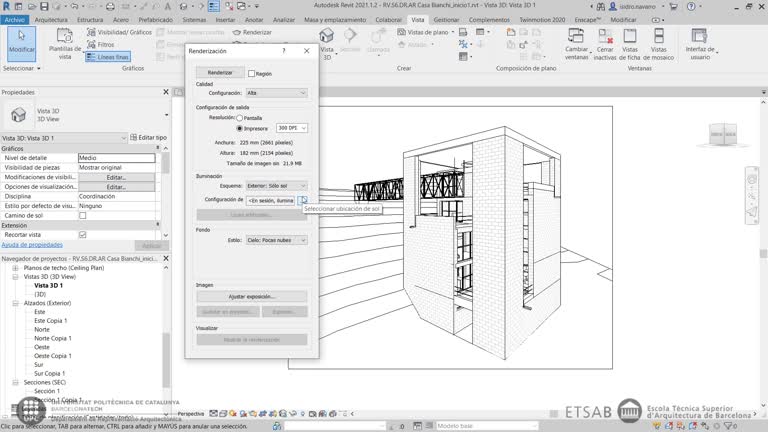Switch to Insertar ribbon tab
Screen dimensions: 768x432
tap(225, 20)
